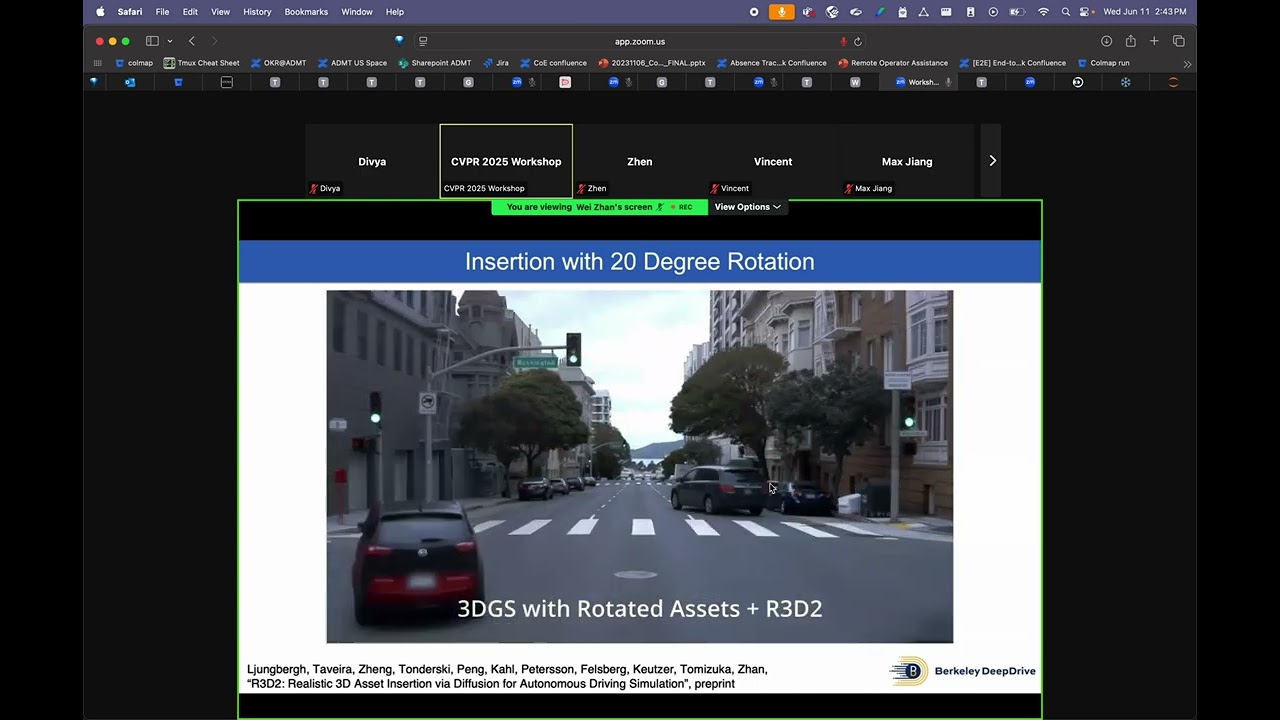Open Control Center from the menu bar
The width and height of the screenshot is (1280, 720).
[1085, 12]
